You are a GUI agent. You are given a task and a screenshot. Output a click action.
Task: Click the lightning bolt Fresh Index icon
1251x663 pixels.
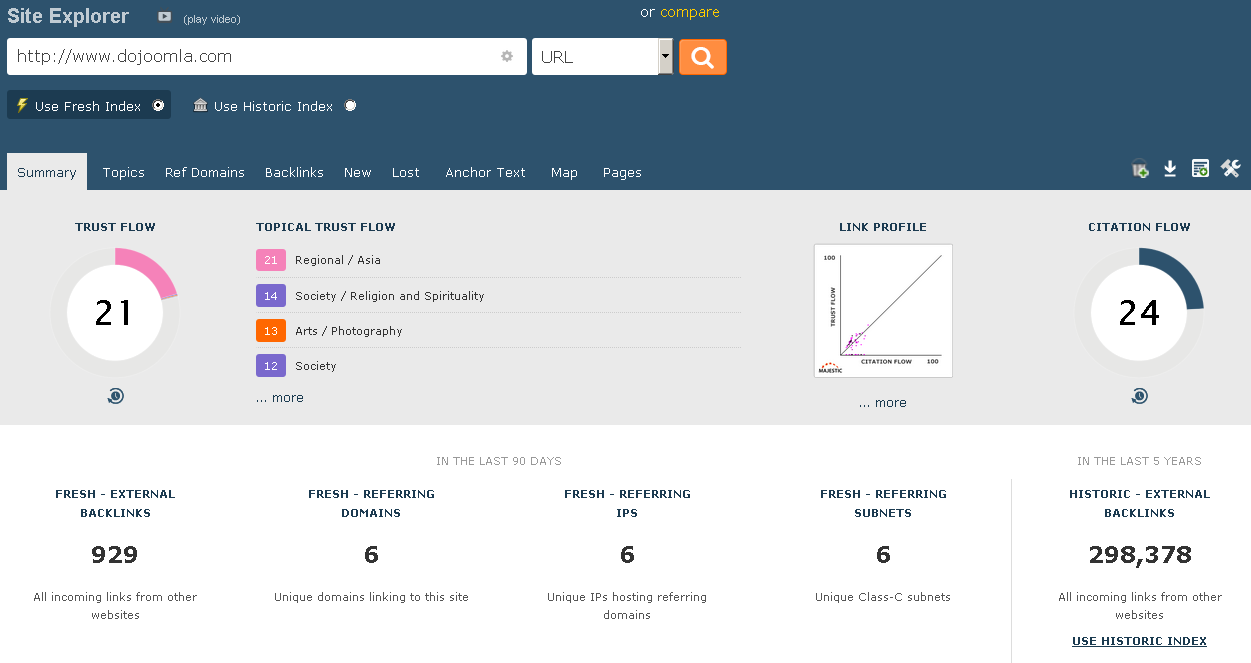click(22, 105)
